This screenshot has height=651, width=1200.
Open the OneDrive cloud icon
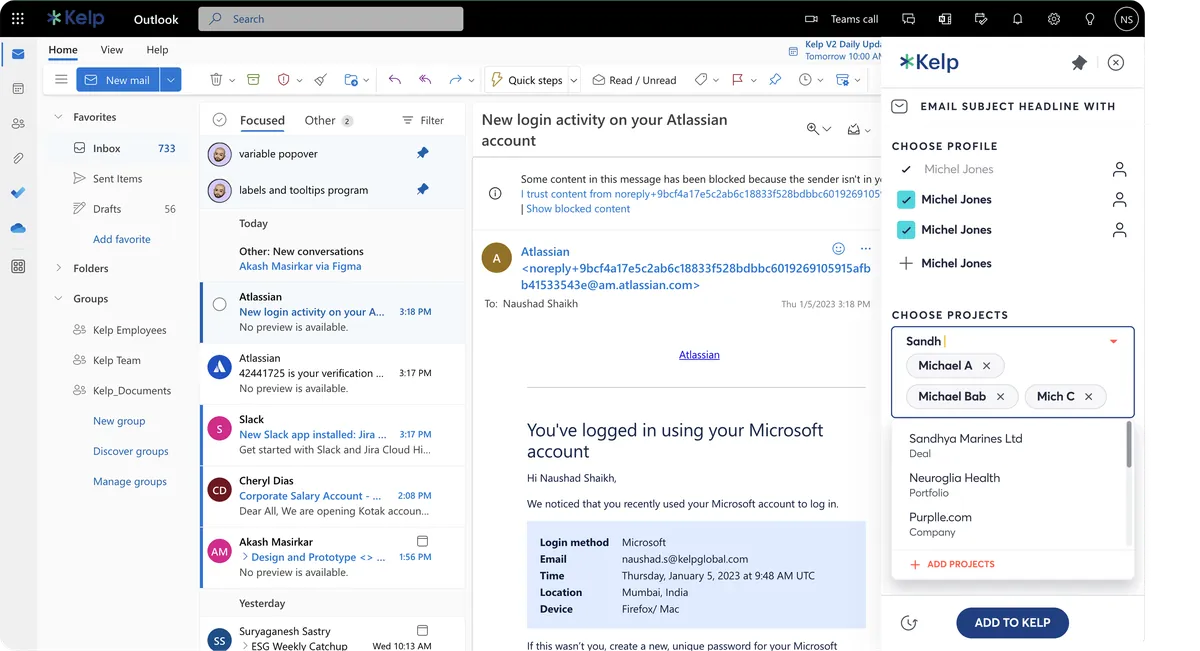[x=18, y=228]
